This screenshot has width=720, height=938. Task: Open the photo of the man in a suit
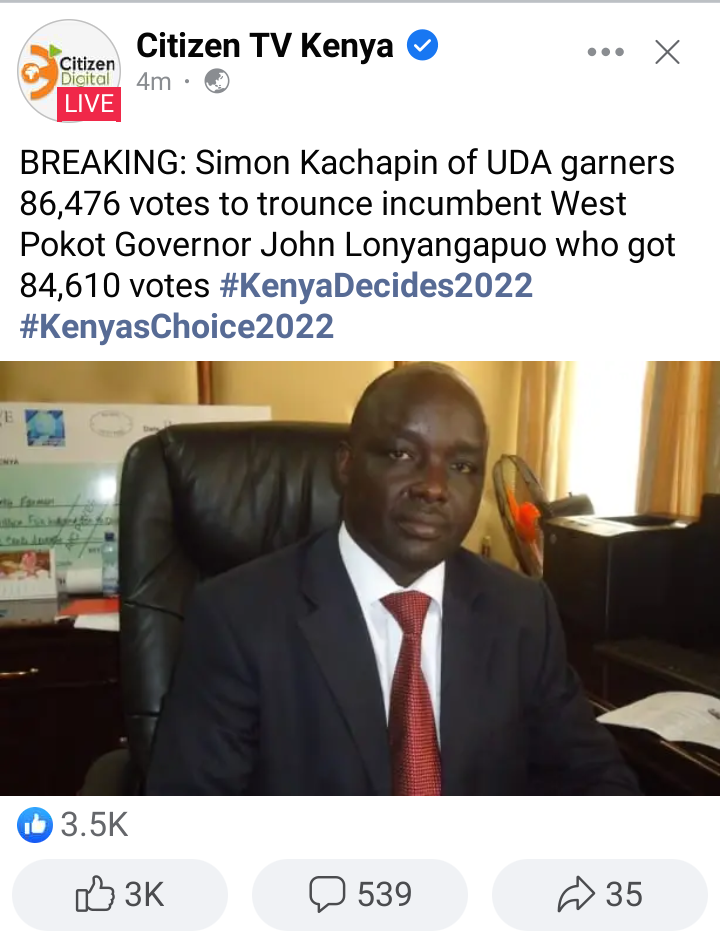tap(360, 578)
